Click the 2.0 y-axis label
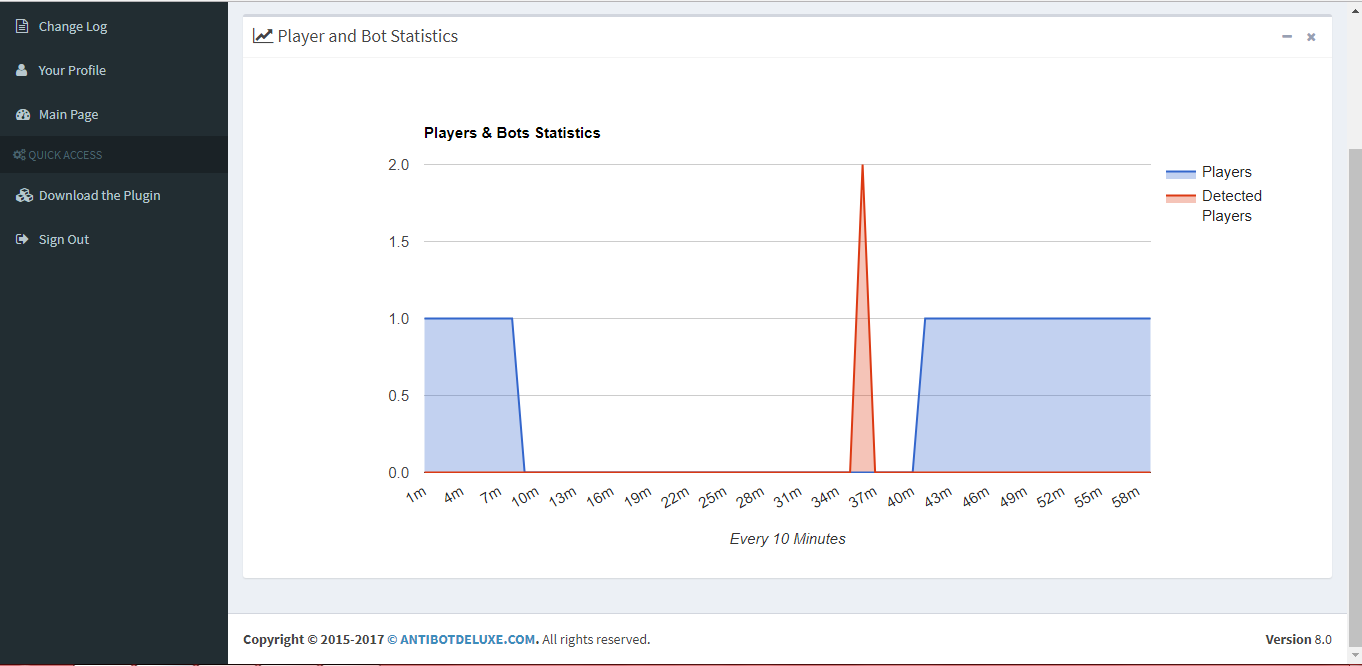Image resolution: width=1362 pixels, height=666 pixels. coord(399,165)
